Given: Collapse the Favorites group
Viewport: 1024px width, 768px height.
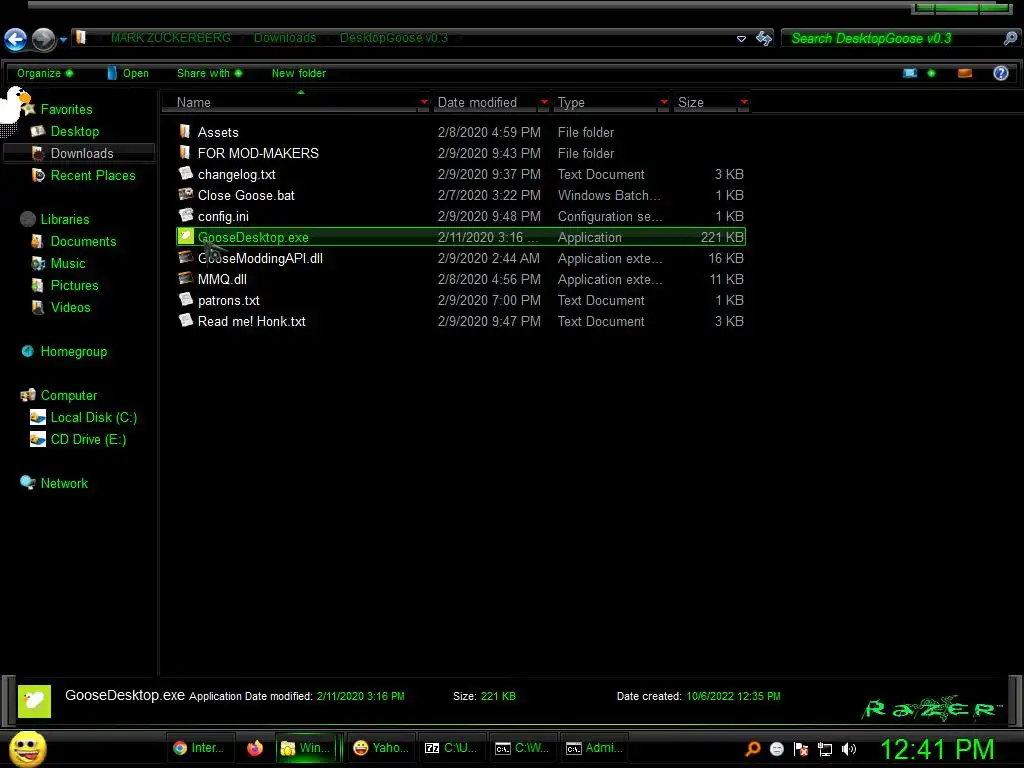Looking at the screenshot, I should click(x=66, y=110).
